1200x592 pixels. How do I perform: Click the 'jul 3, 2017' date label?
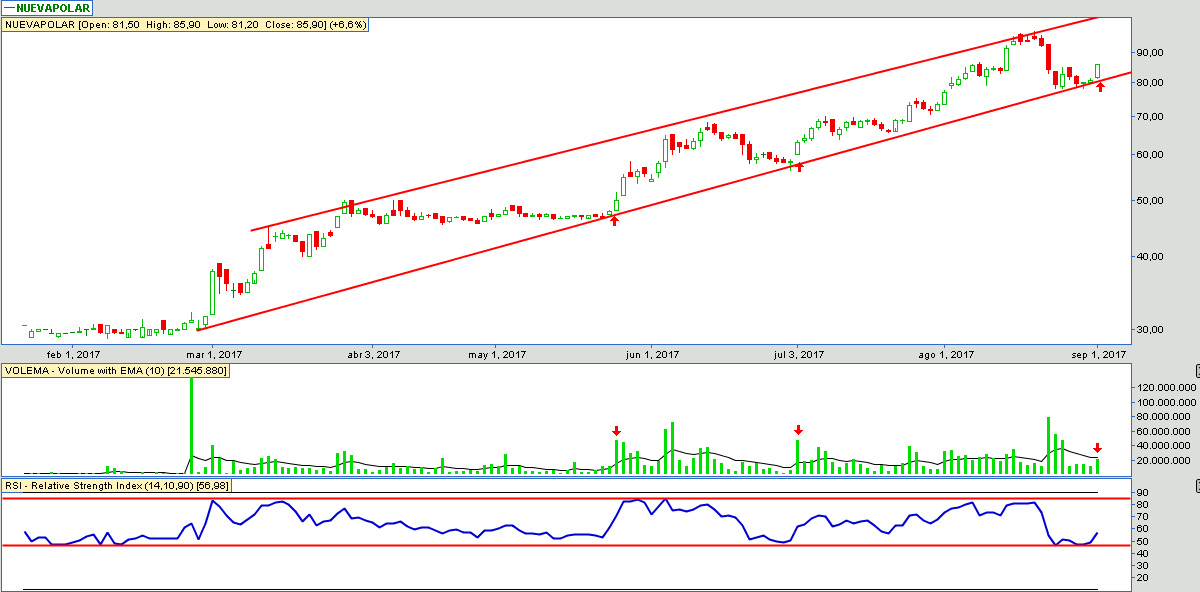797,354
